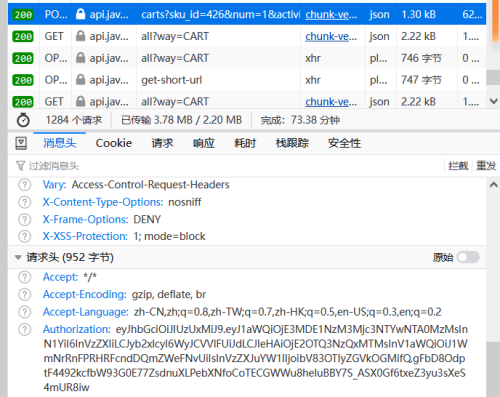The width and height of the screenshot is (500, 397).
Task: Click the gzip, deflate, br value
Action: [x=169, y=294]
